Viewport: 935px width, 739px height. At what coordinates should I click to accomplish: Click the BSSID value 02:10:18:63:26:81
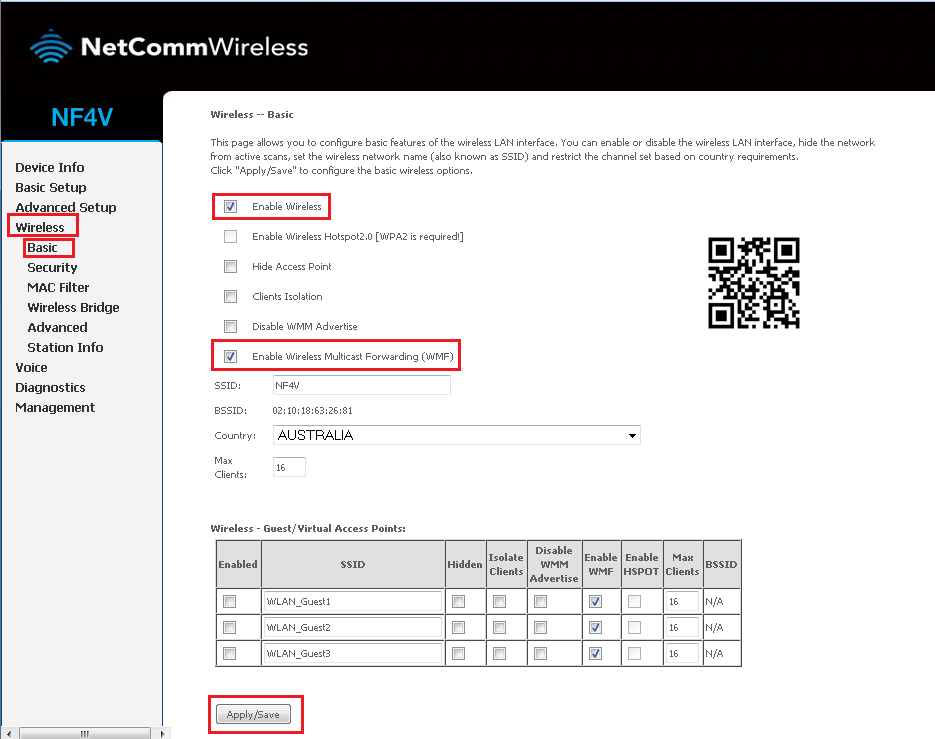point(312,410)
